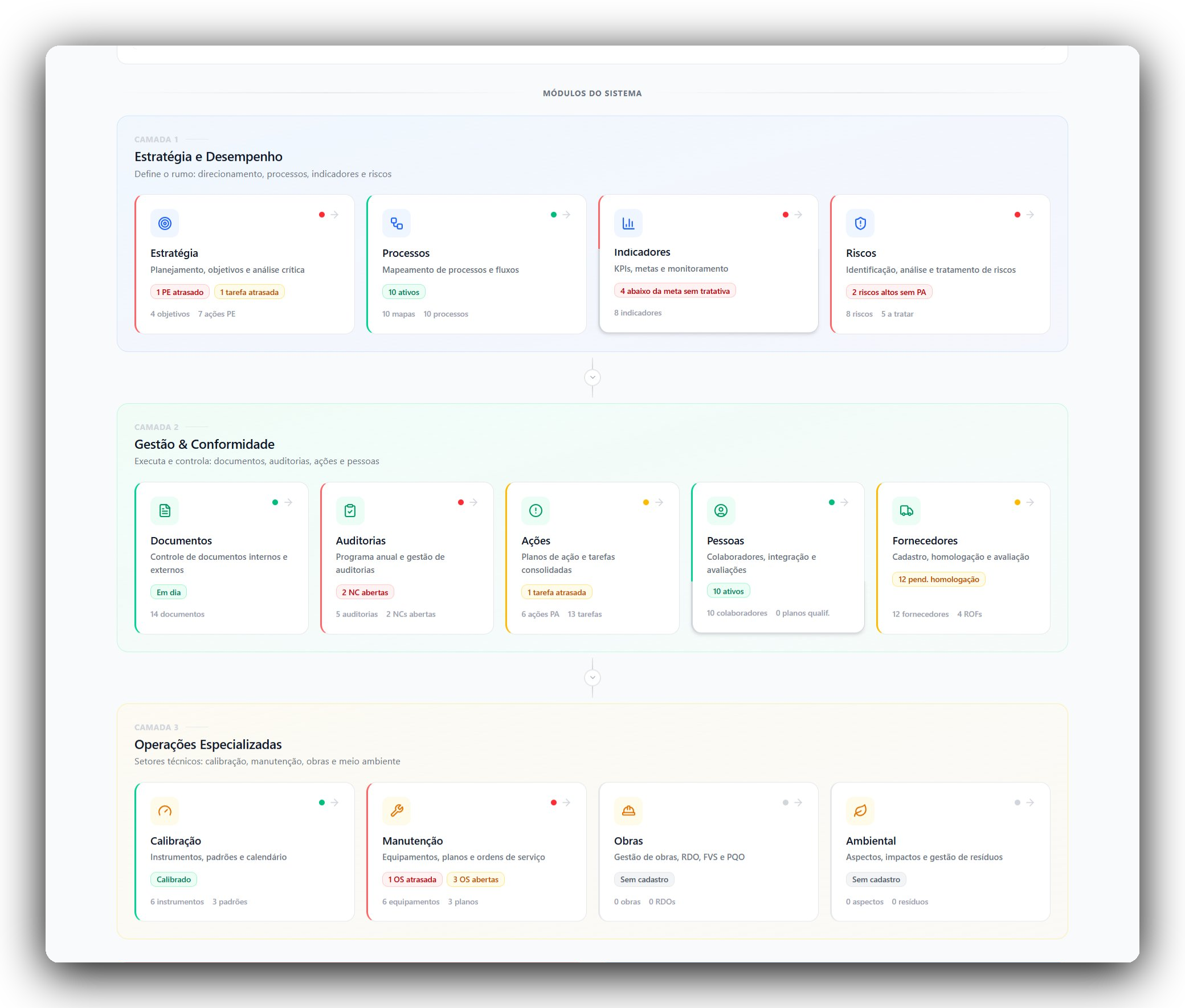Click the arrow on the Manutenção card
The width and height of the screenshot is (1185, 1008).
point(566,803)
